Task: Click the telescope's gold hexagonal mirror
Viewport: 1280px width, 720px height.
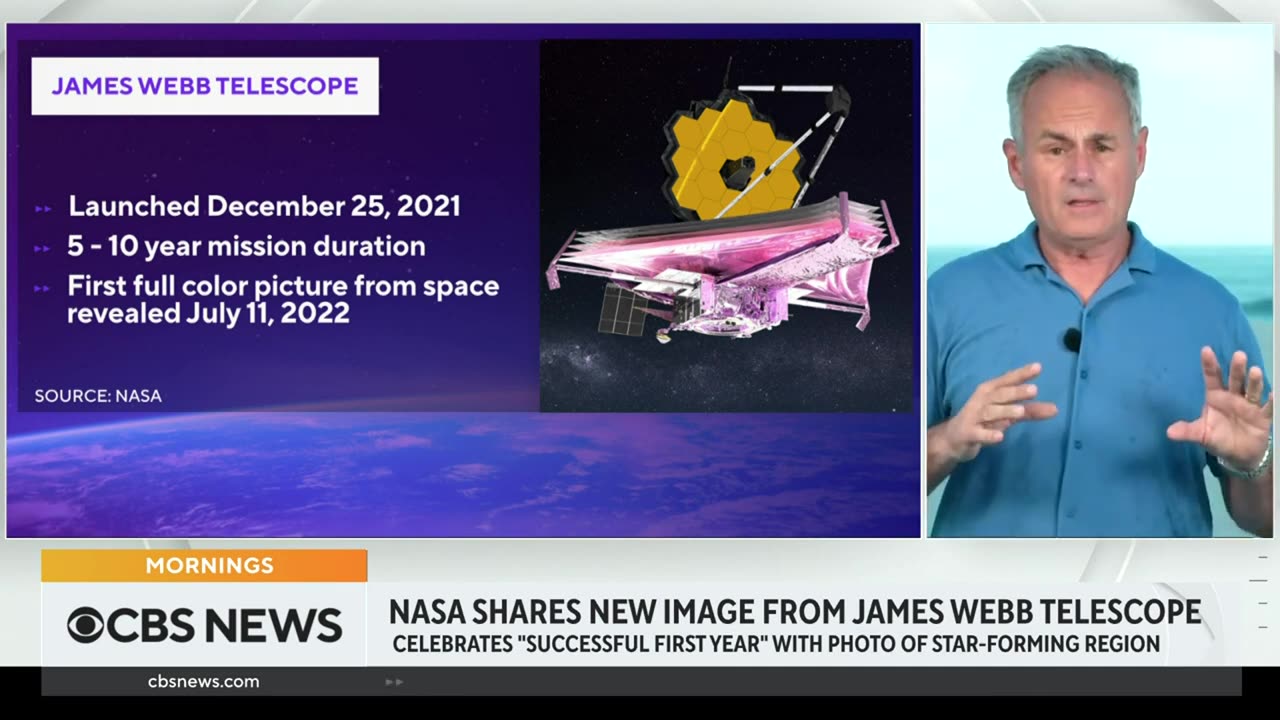Action: point(734,158)
